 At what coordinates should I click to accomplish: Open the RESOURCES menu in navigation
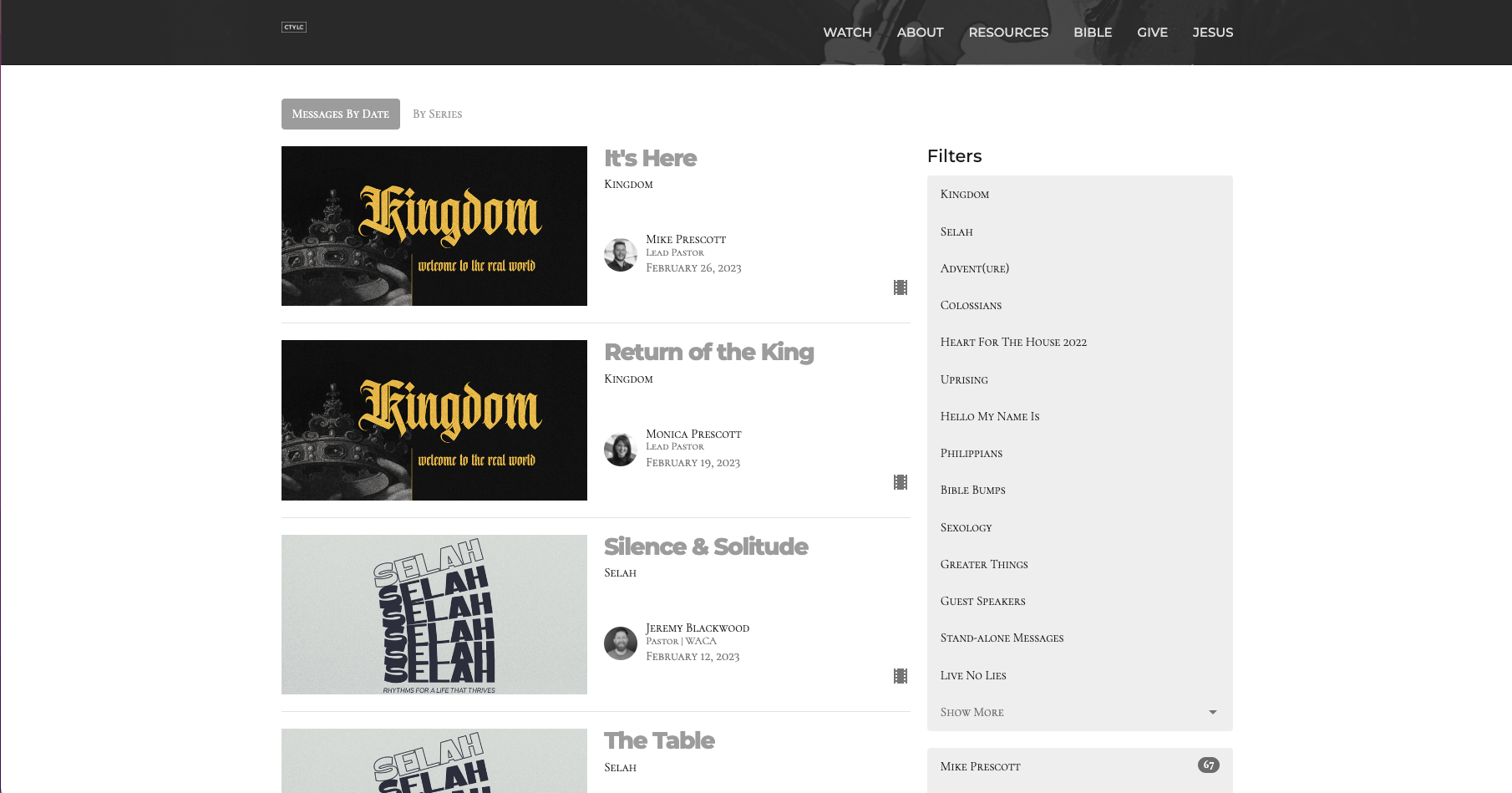[x=1008, y=33]
